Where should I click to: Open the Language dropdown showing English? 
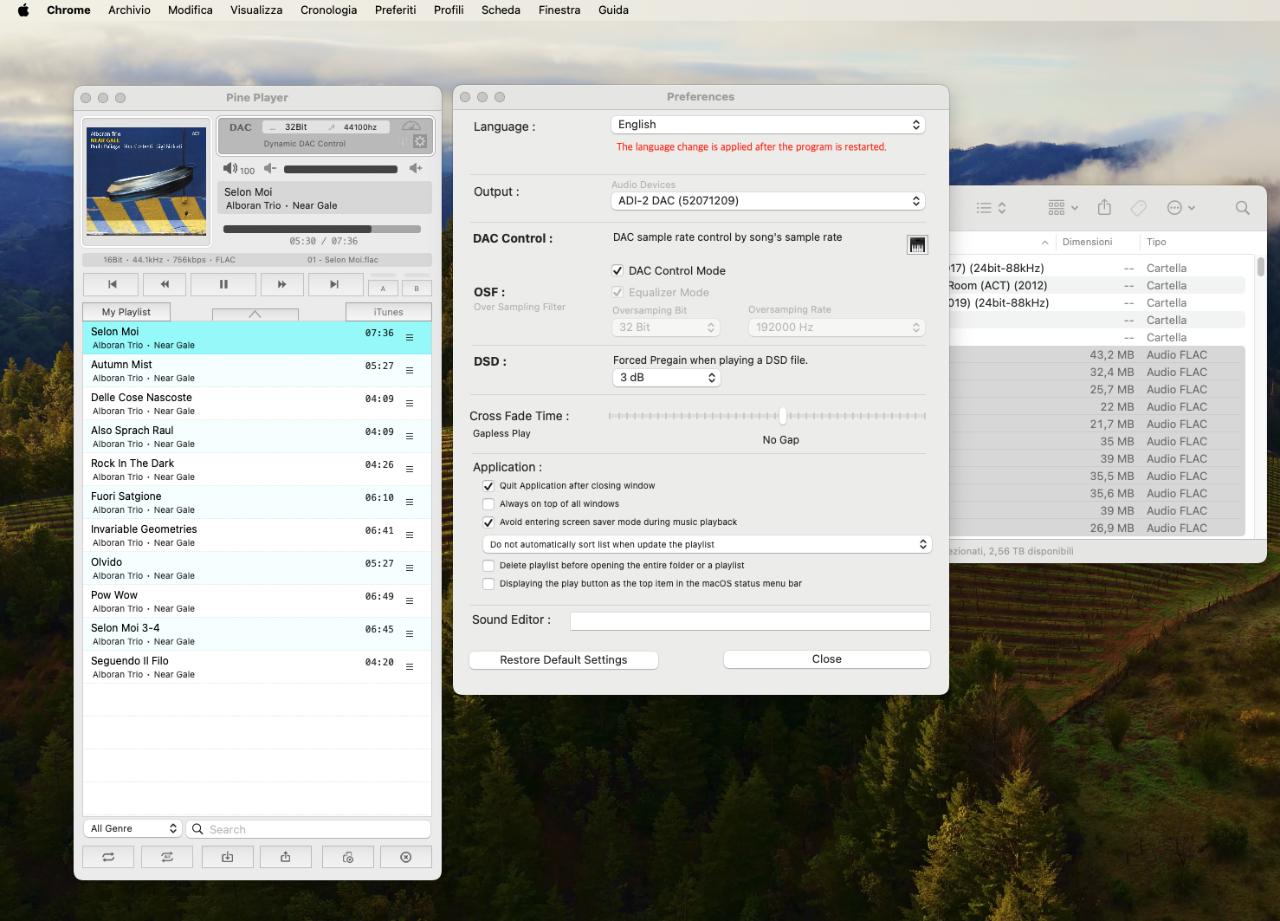click(x=768, y=125)
